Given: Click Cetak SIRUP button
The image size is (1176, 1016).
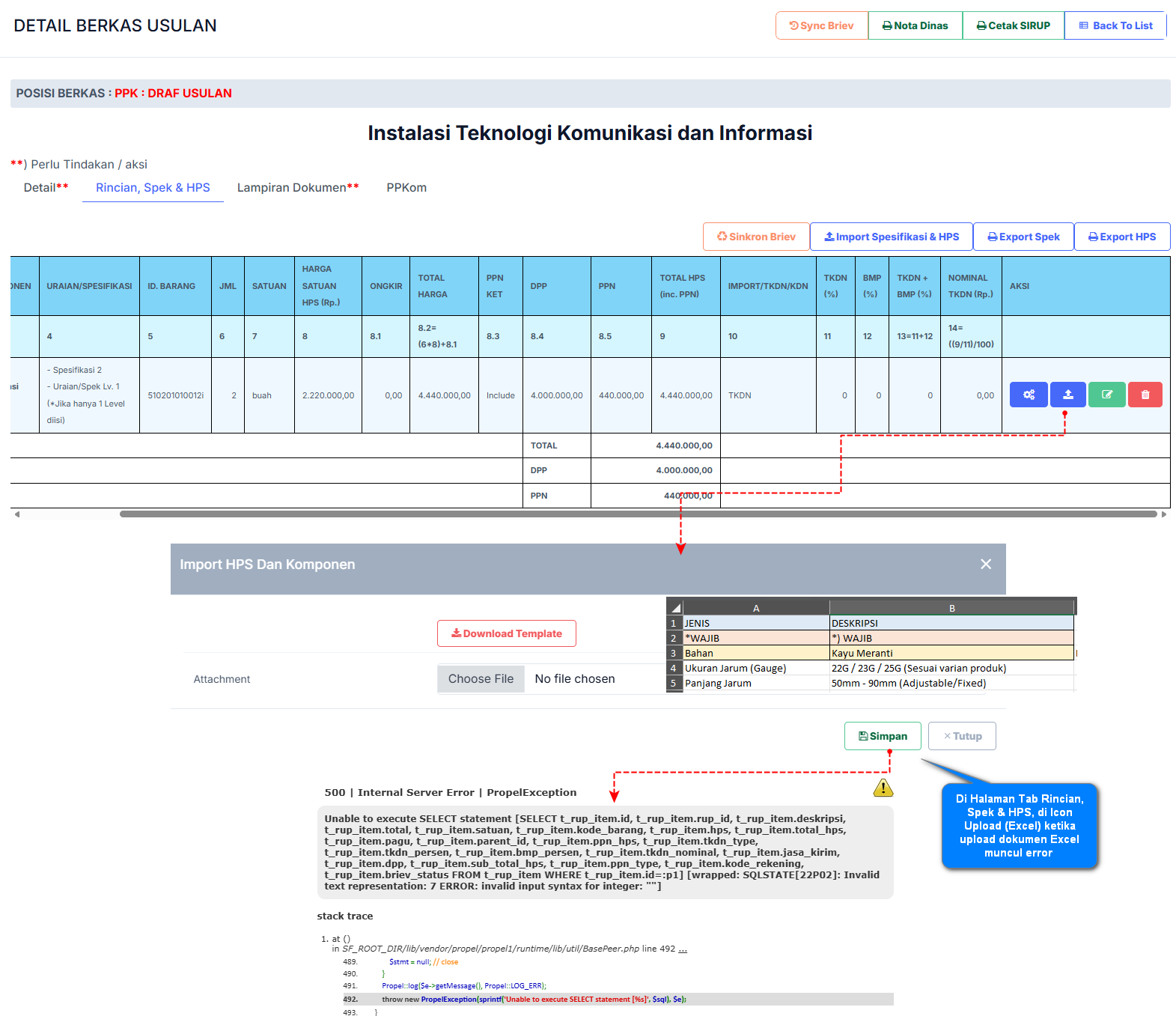Looking at the screenshot, I should [x=1013, y=25].
